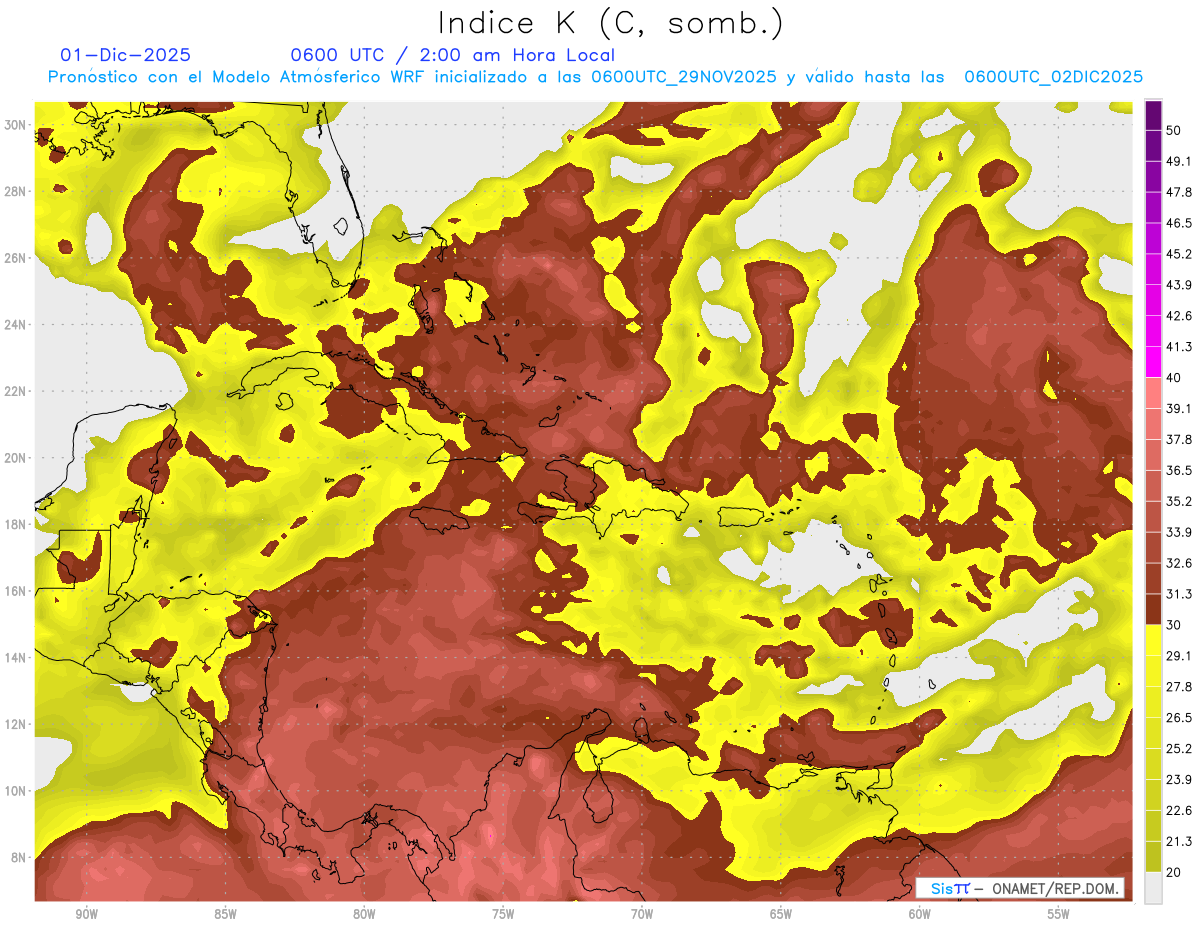Click the '75W' longitude label
The width and height of the screenshot is (1200, 927).
pos(503,914)
